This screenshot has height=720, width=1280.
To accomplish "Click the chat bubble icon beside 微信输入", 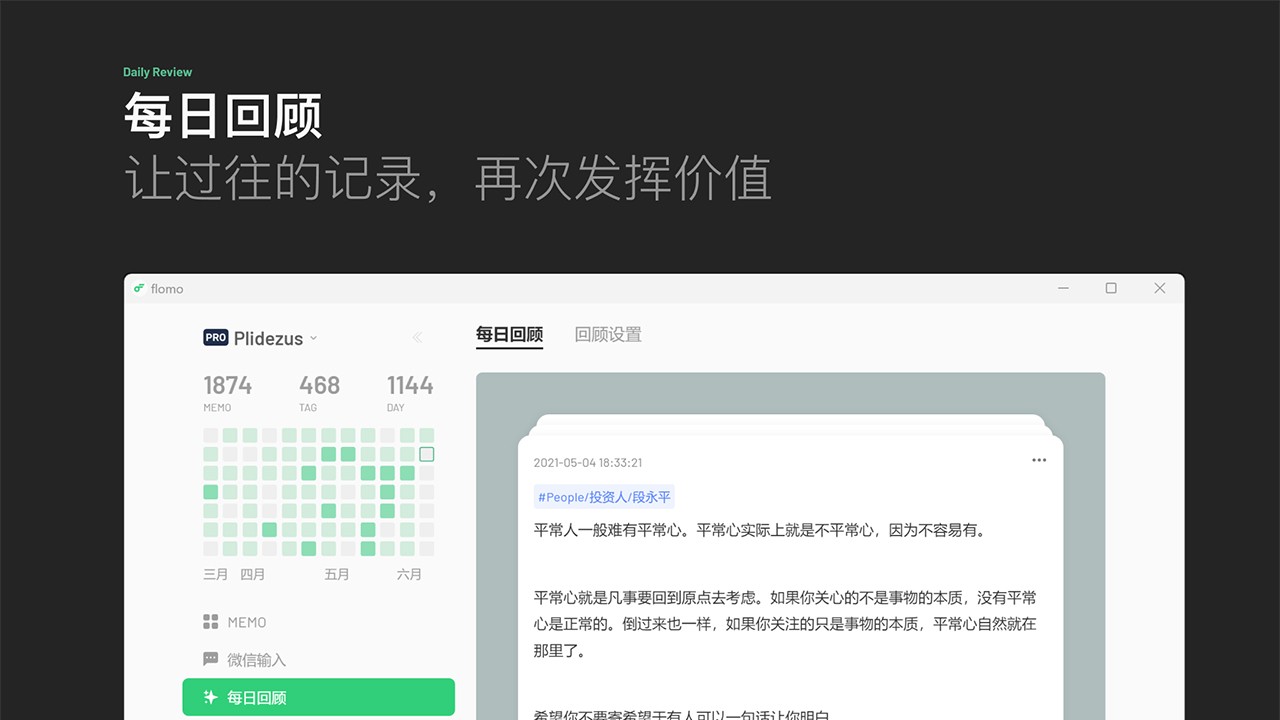I will click(x=209, y=658).
